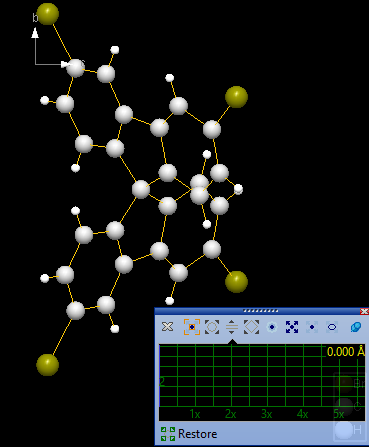Click the grey X cancel icon in the panel toolbar
369x447 pixels.
(x=167, y=327)
